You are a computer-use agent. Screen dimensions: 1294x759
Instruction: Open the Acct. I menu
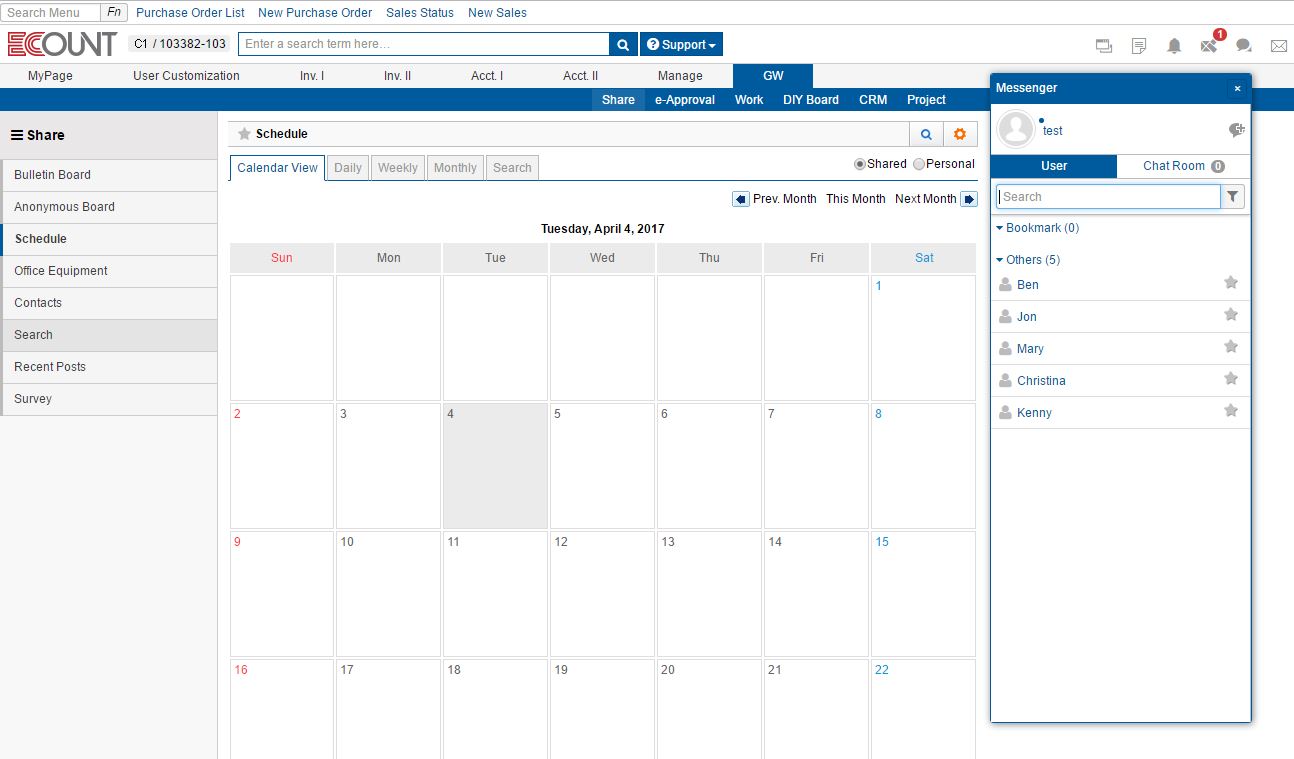487,76
